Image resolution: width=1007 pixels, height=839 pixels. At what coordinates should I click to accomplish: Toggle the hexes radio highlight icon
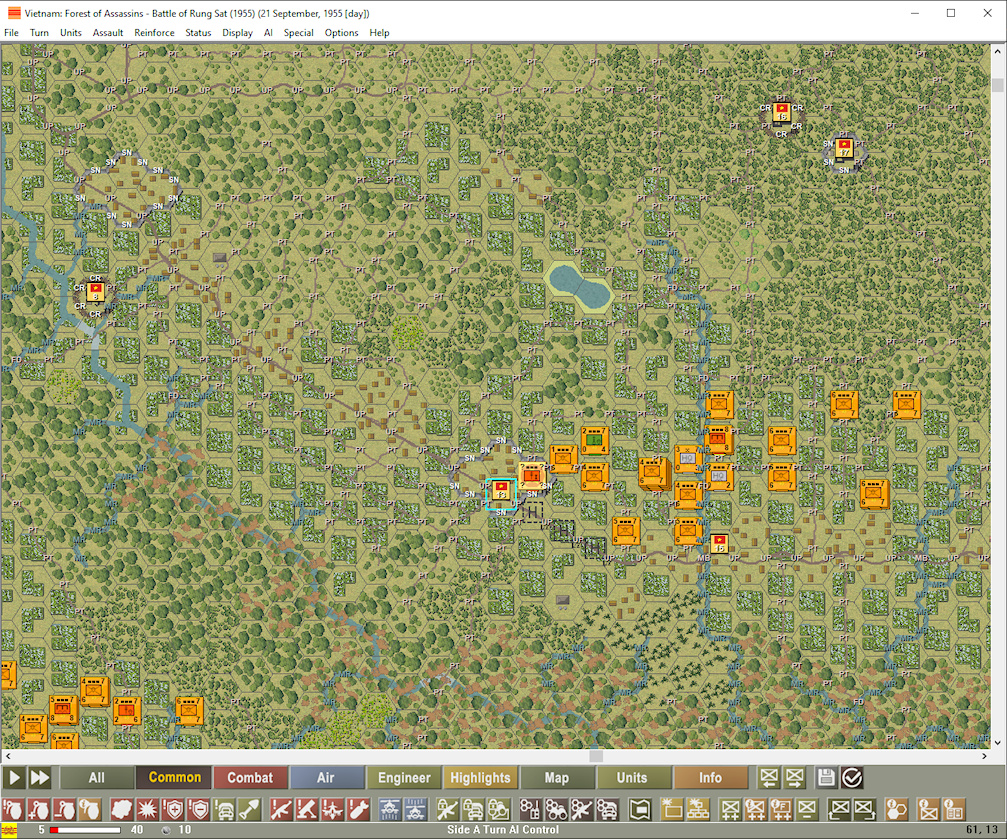(x=530, y=809)
